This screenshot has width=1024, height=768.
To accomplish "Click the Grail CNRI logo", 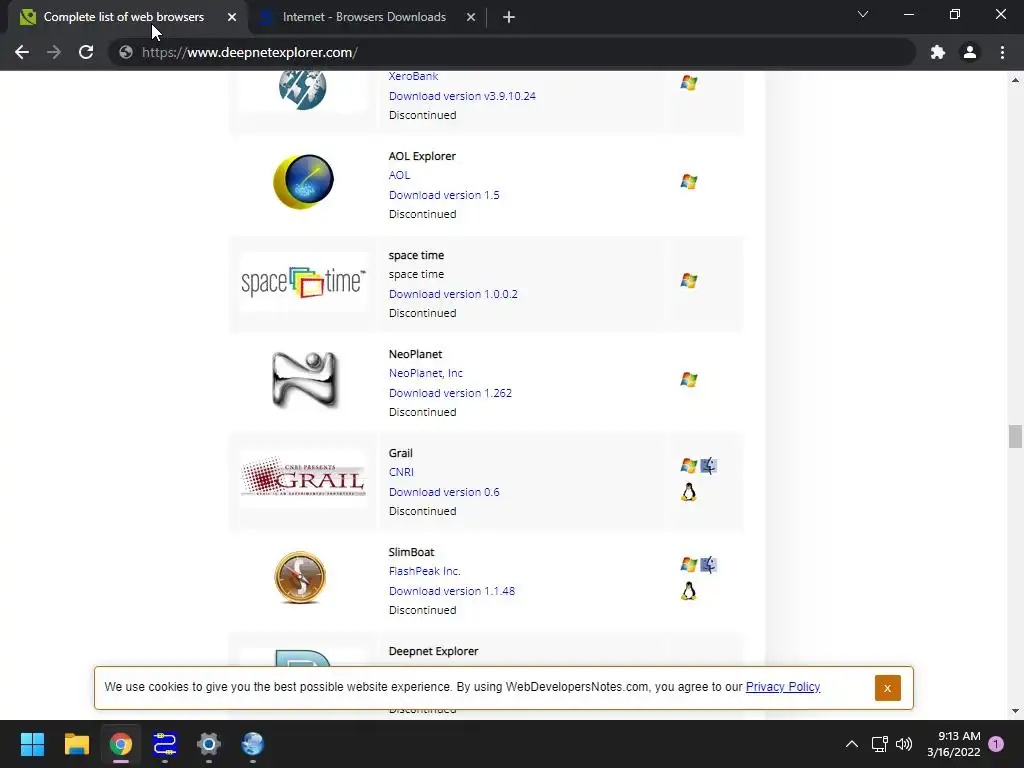I will coord(303,478).
